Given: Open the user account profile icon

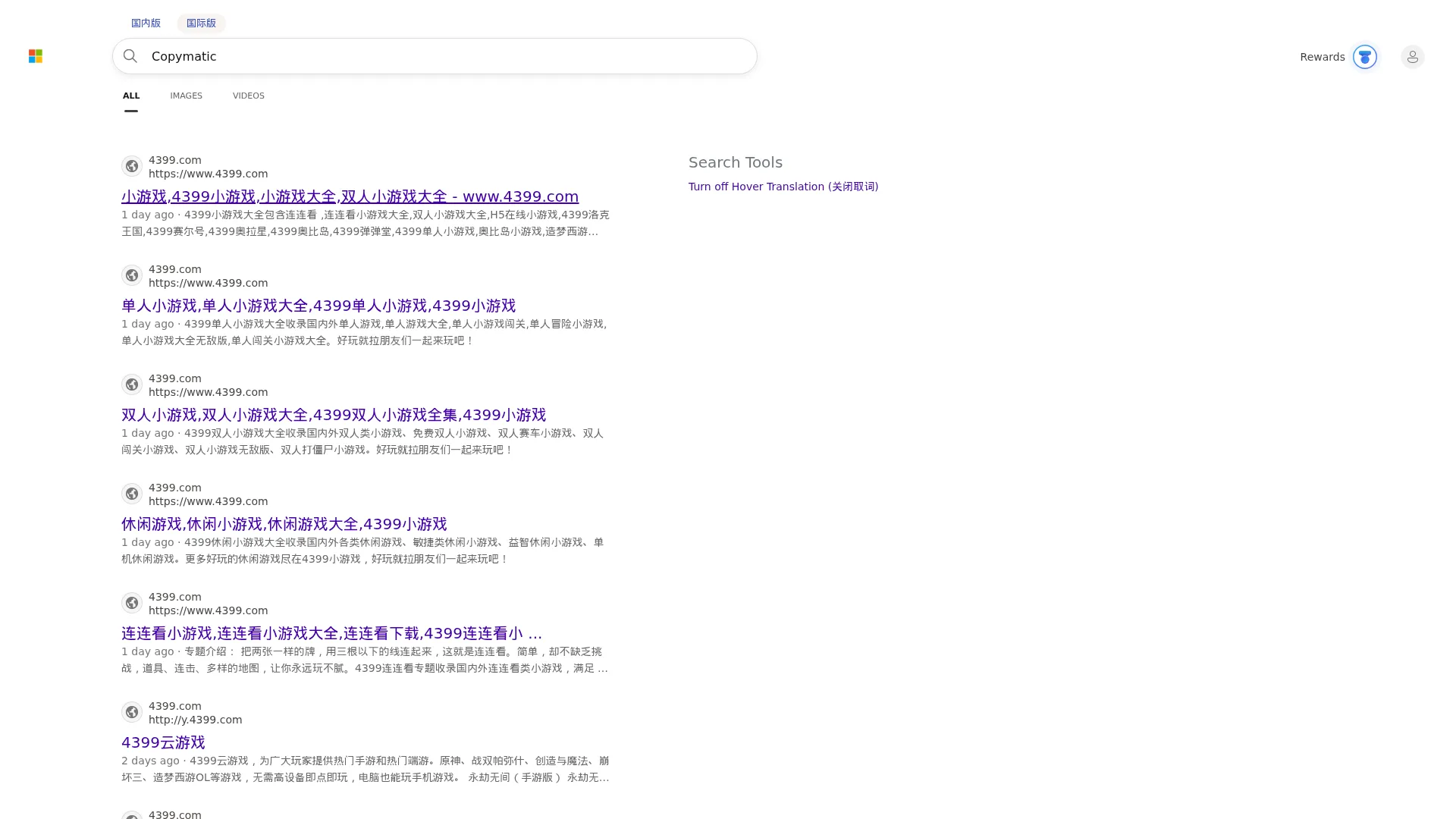Looking at the screenshot, I should (x=1412, y=57).
